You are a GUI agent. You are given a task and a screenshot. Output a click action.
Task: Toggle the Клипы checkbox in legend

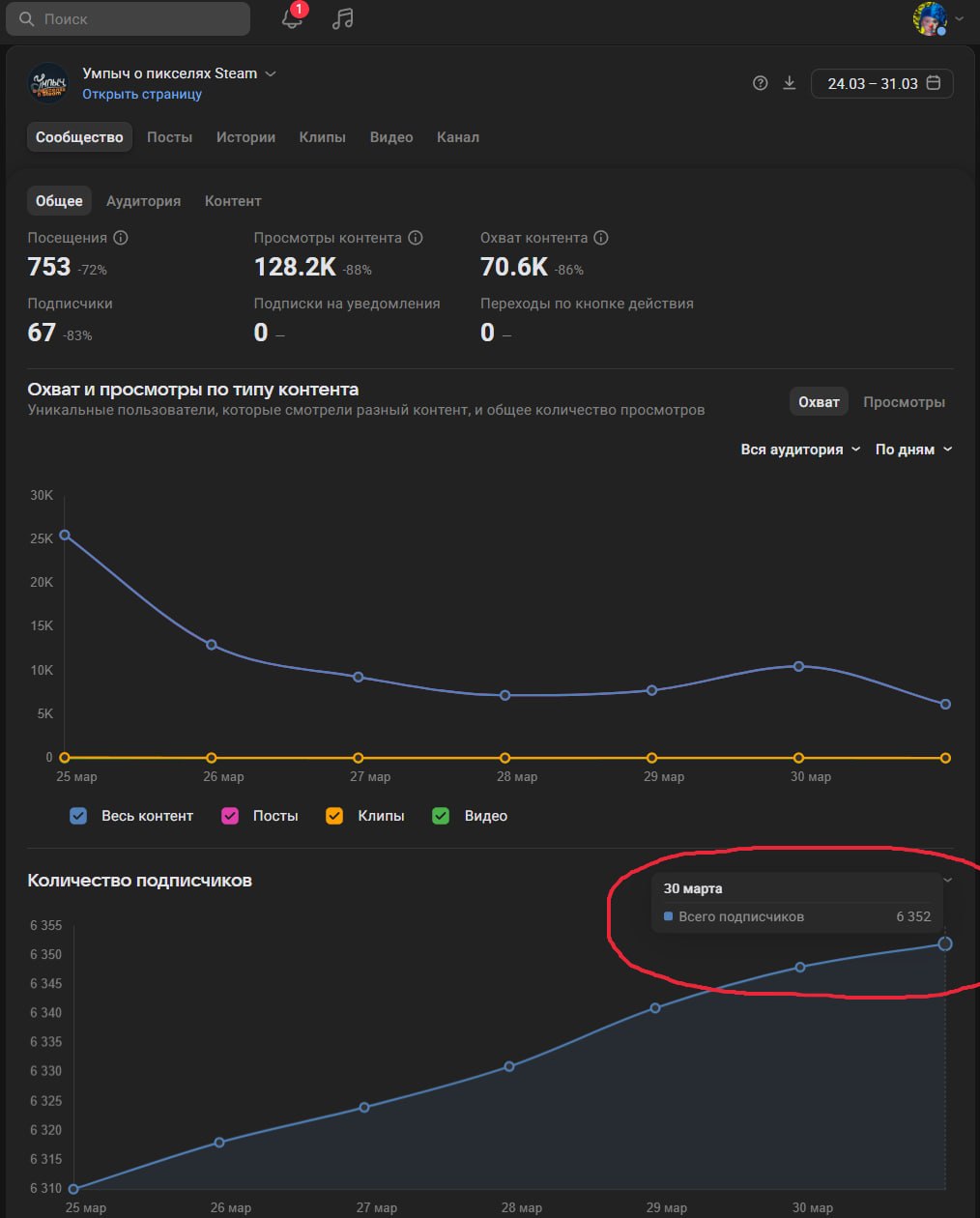click(x=334, y=816)
